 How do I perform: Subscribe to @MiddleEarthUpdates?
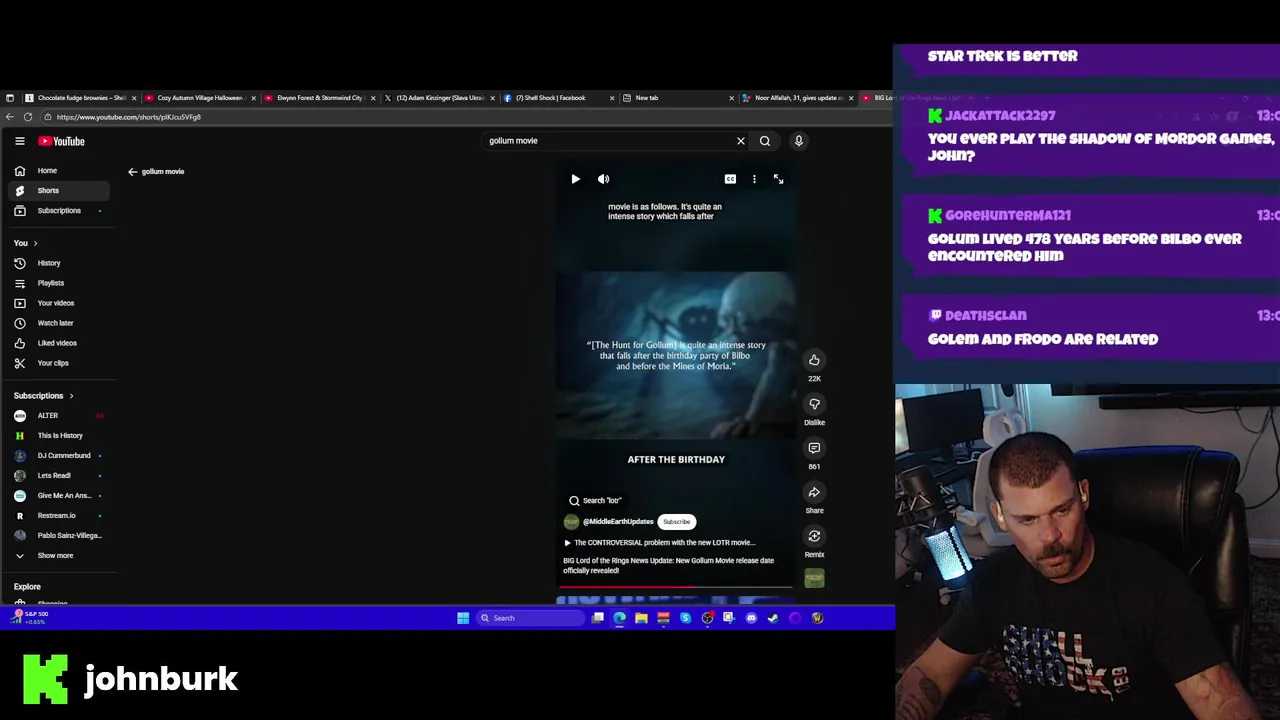676,522
